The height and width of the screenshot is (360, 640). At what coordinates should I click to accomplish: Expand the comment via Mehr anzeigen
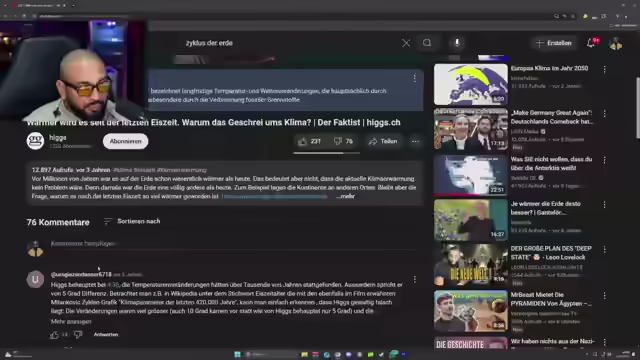click(71, 322)
